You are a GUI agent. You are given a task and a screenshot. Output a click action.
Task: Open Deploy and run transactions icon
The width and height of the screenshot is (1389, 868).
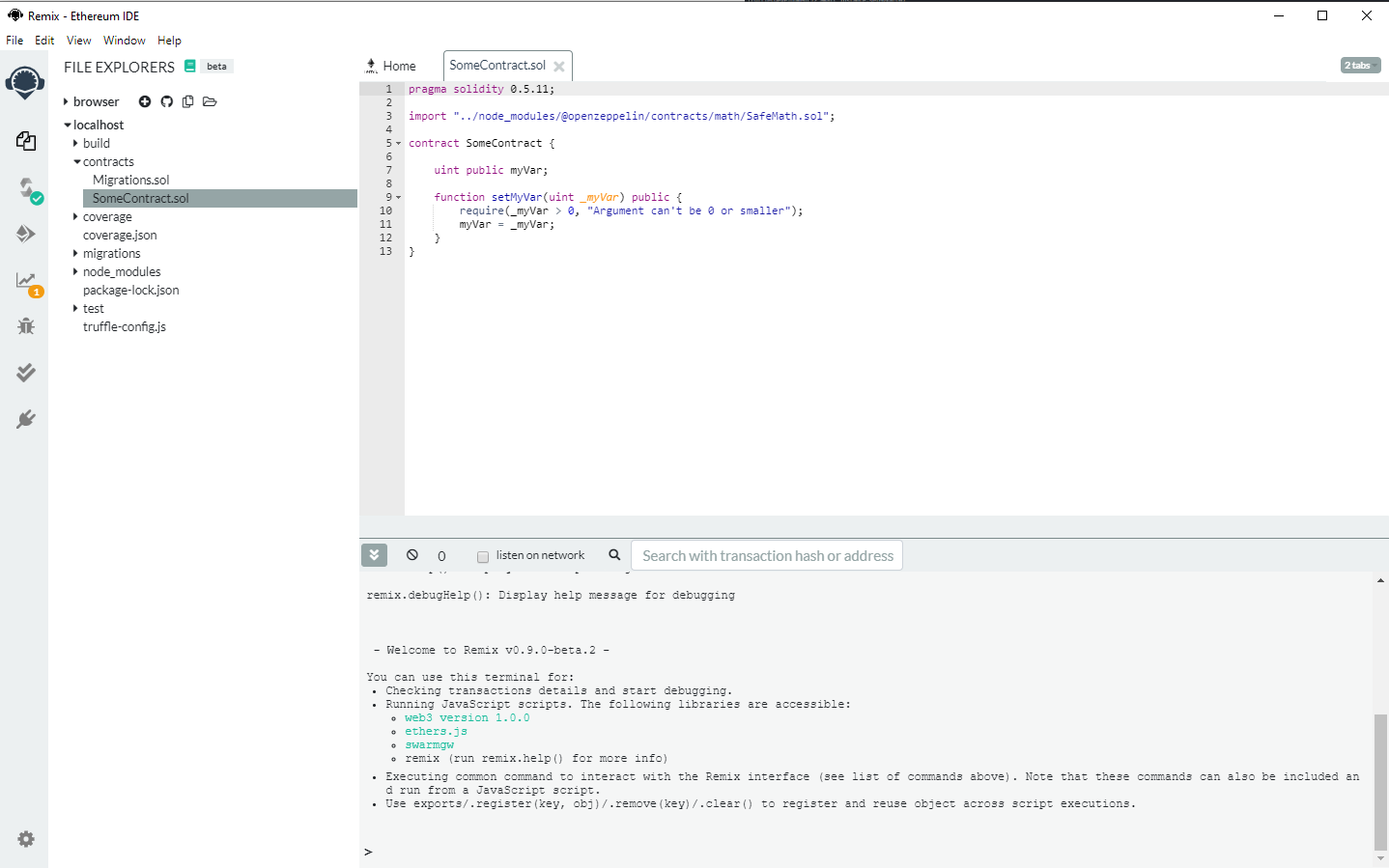[x=26, y=234]
